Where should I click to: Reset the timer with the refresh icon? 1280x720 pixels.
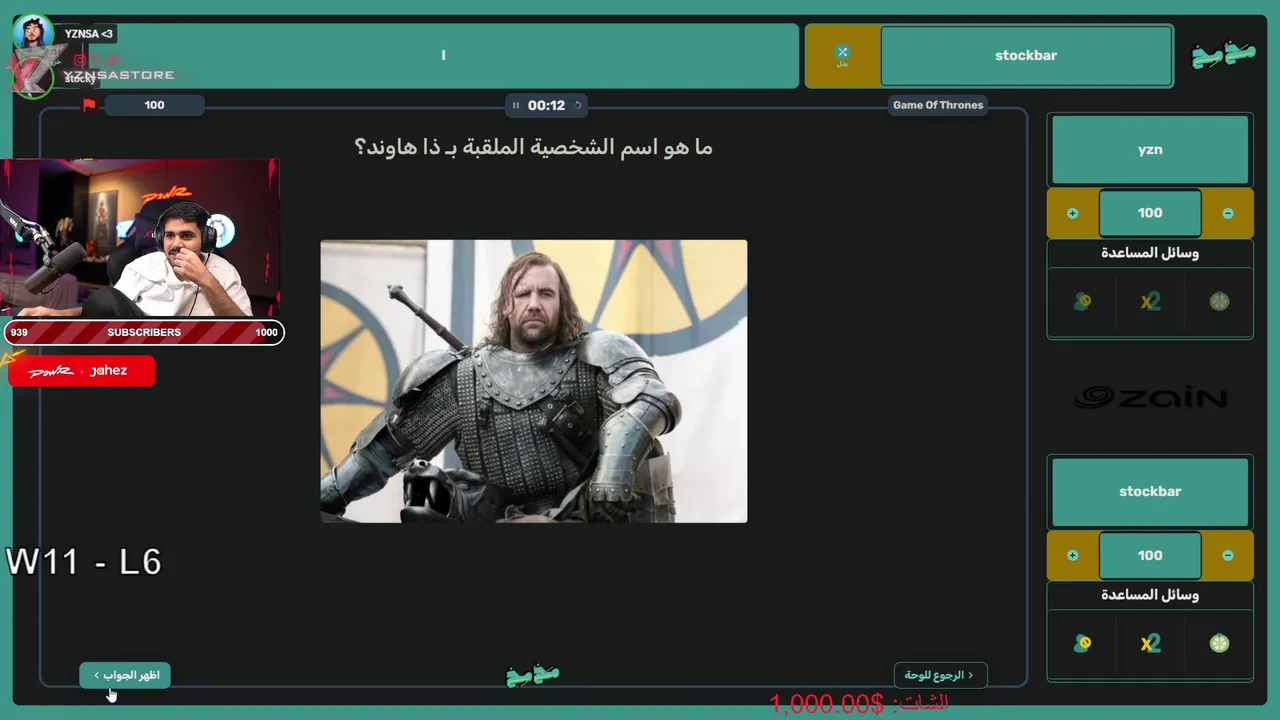577,105
